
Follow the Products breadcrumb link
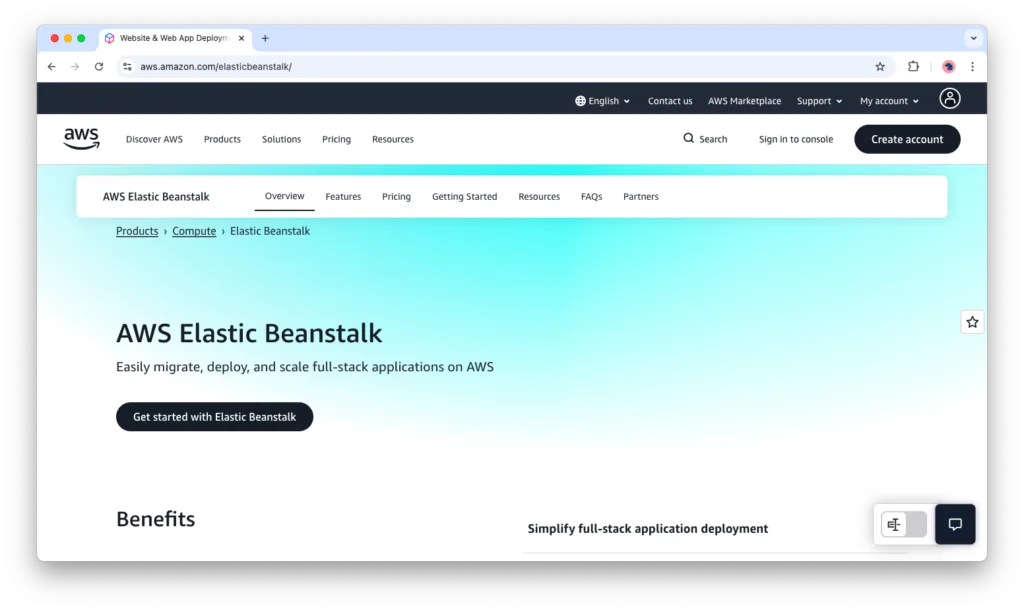tap(137, 231)
